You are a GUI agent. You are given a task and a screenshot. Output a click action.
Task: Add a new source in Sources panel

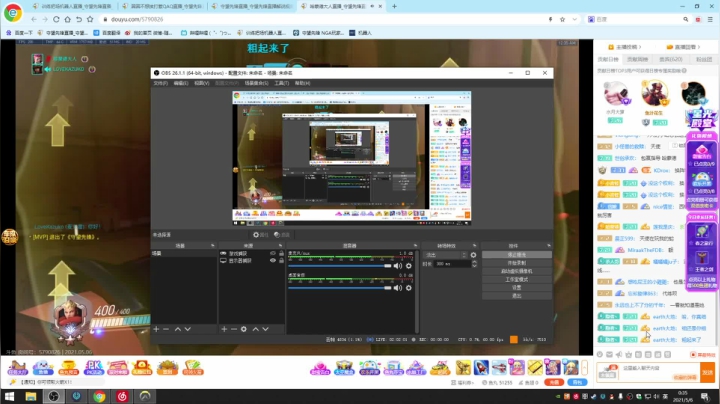click(x=224, y=329)
